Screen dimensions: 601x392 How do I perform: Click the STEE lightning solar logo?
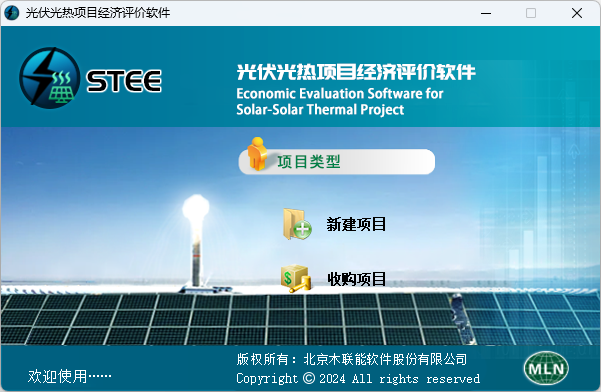pyautogui.click(x=50, y=78)
